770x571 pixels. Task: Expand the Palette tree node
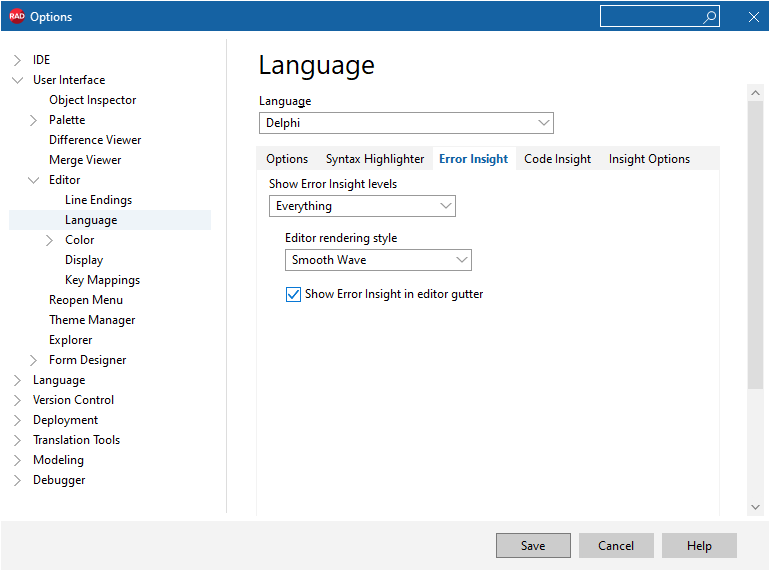(33, 120)
